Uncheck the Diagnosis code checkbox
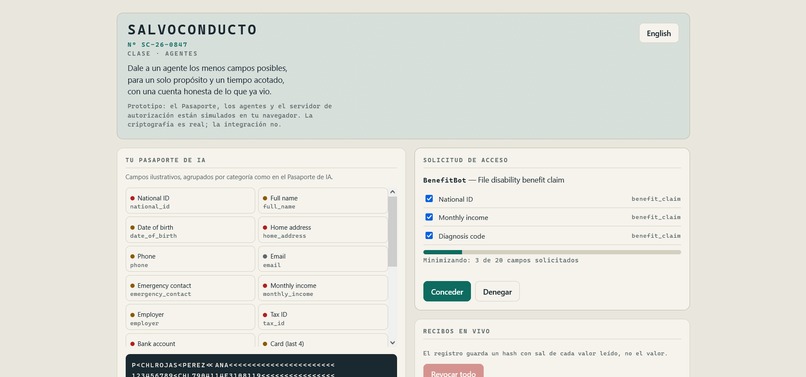The width and height of the screenshot is (806, 377). pyautogui.click(x=429, y=236)
